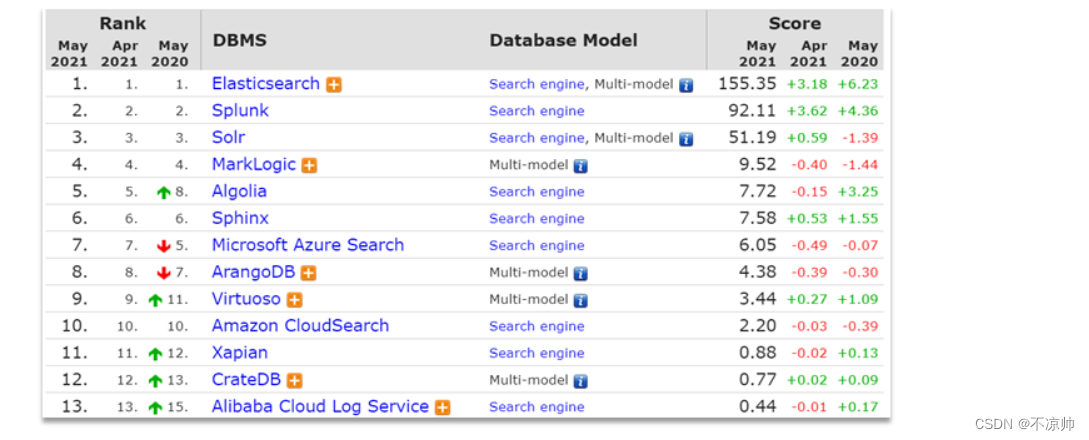Open Search engine link in Elasticsearch row
Image resolution: width=1089 pixels, height=440 pixels.
pos(537,84)
